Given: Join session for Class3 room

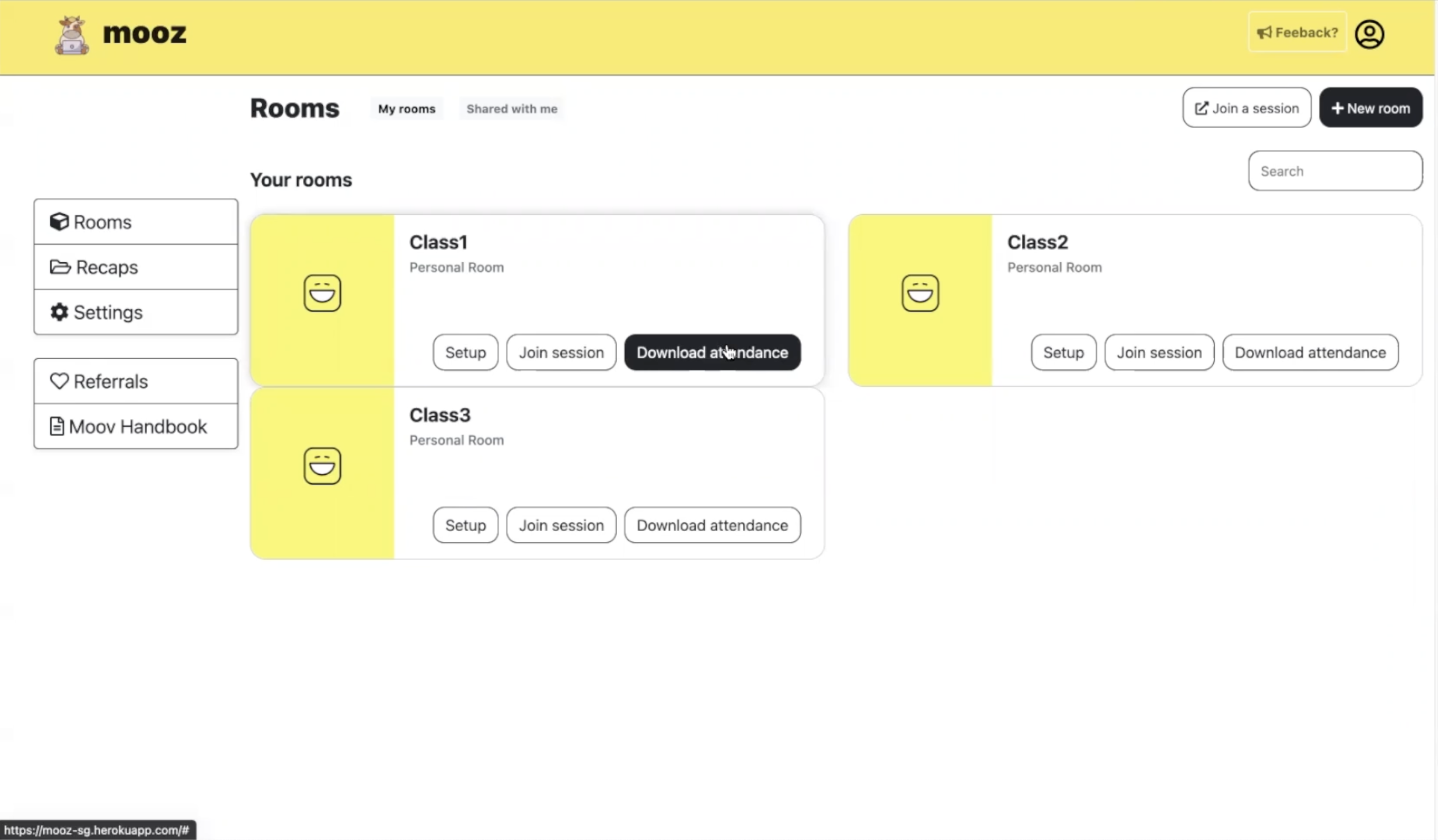Looking at the screenshot, I should [x=561, y=525].
